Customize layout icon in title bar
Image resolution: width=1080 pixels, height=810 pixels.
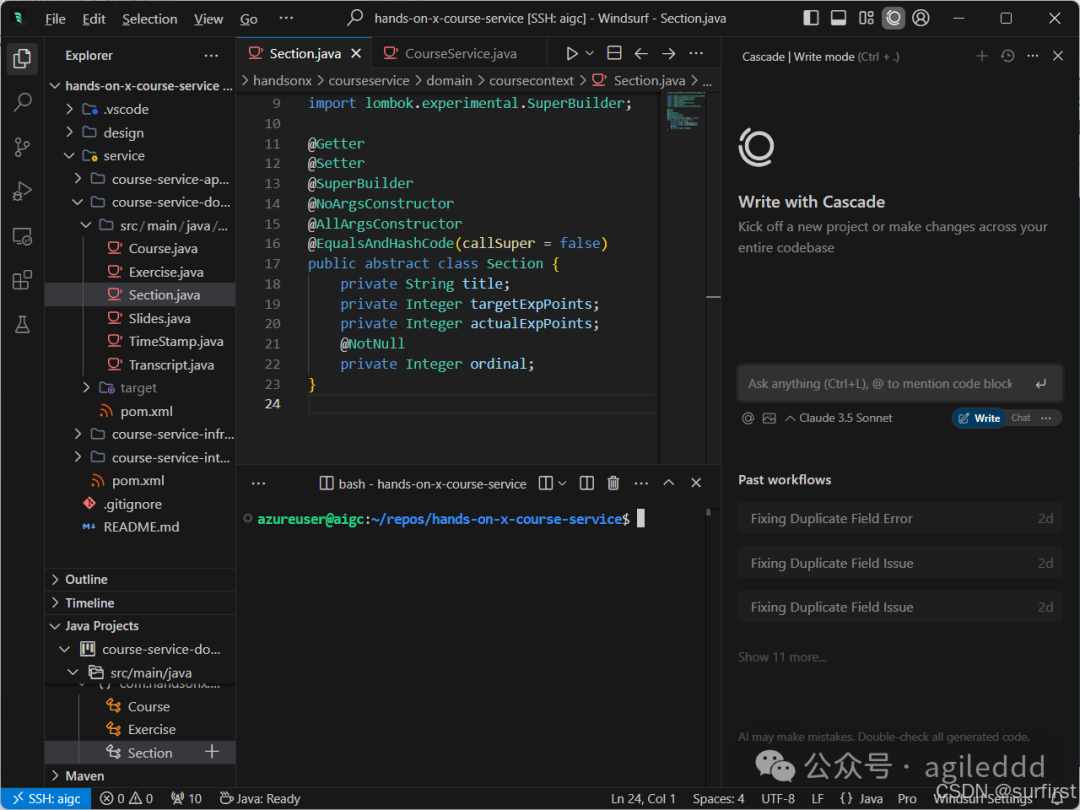(x=866, y=18)
